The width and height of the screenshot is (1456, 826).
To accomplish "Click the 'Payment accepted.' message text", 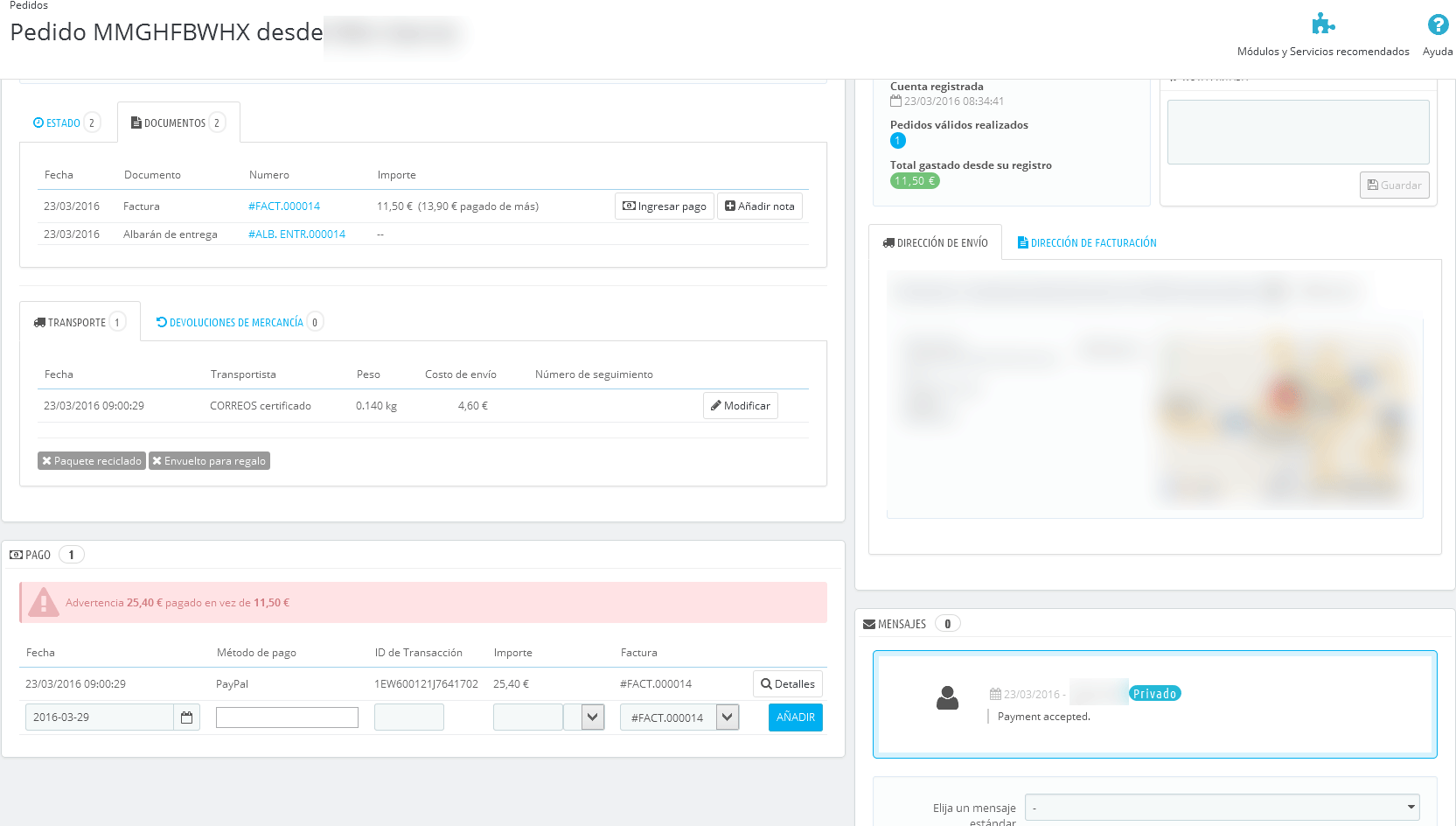I will tap(1044, 717).
